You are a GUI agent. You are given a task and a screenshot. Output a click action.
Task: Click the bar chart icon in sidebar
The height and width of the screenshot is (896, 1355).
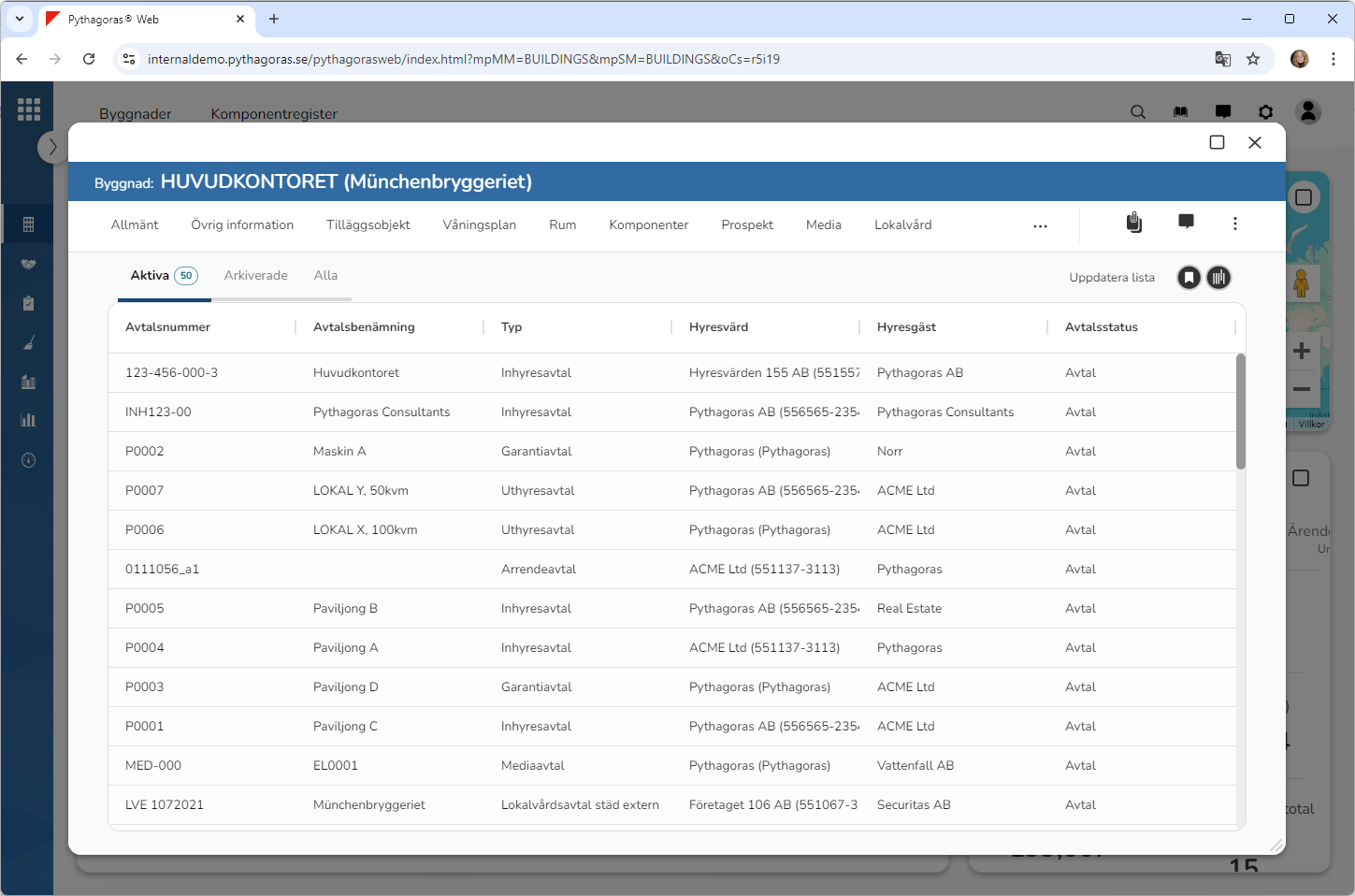point(28,420)
